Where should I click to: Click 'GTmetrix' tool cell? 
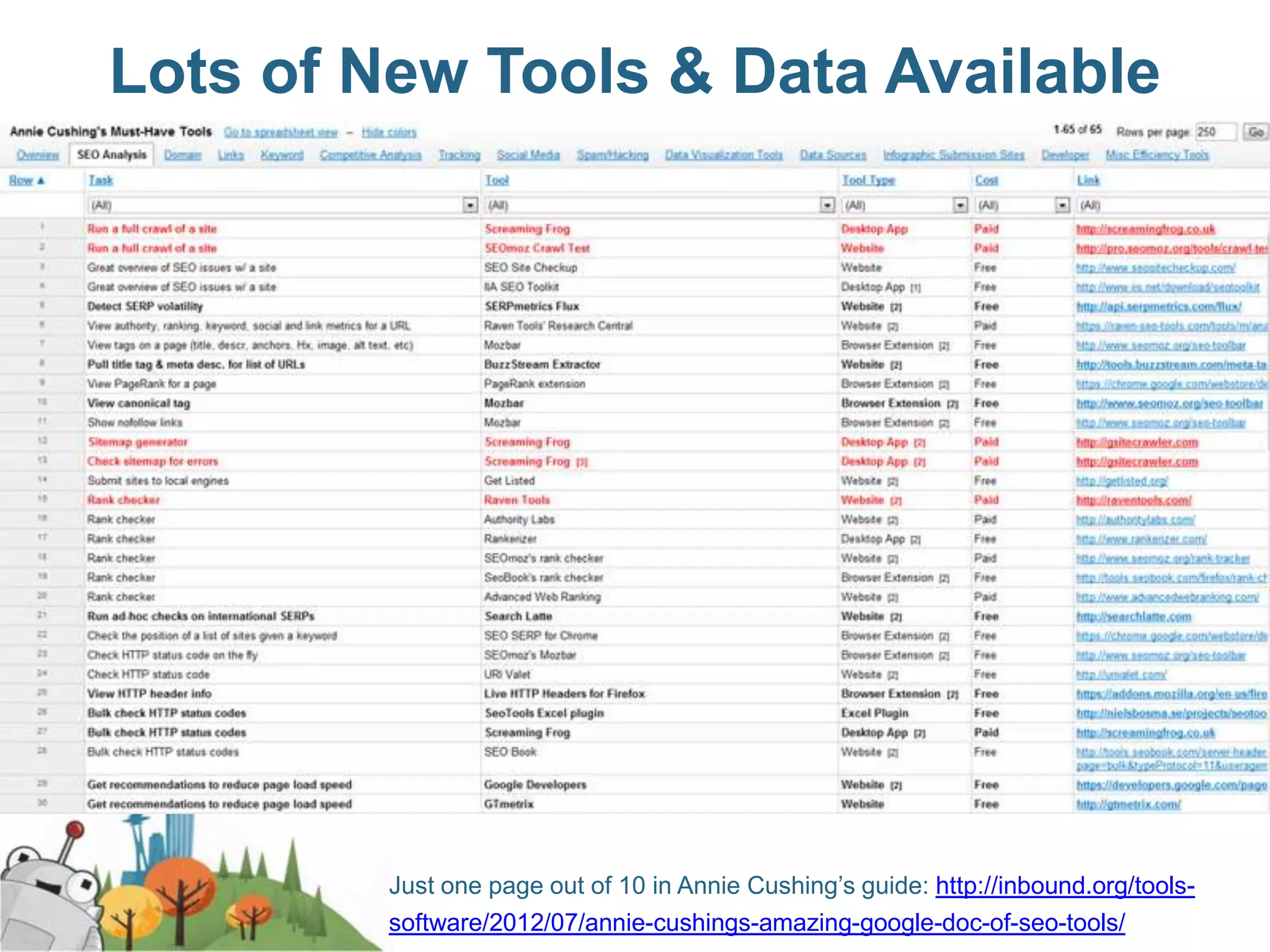[x=509, y=804]
